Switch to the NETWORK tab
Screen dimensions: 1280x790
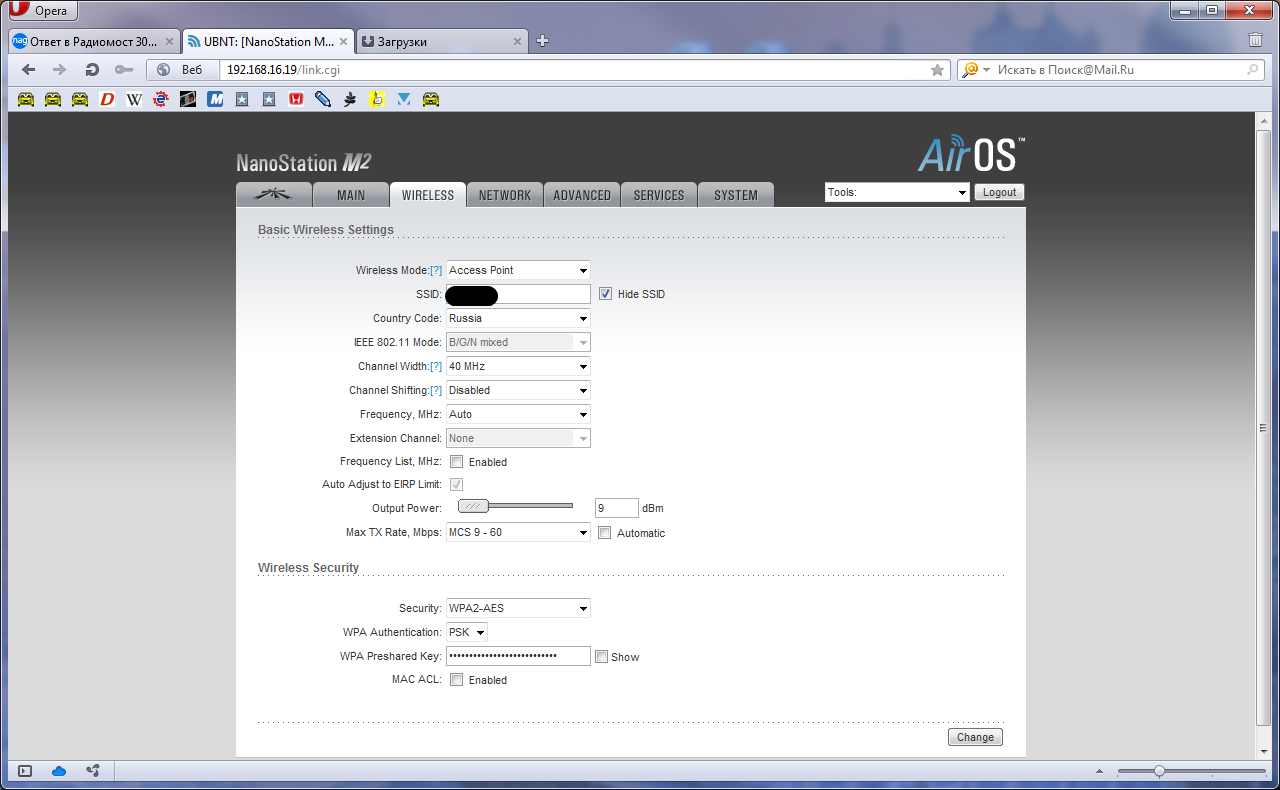tap(504, 195)
